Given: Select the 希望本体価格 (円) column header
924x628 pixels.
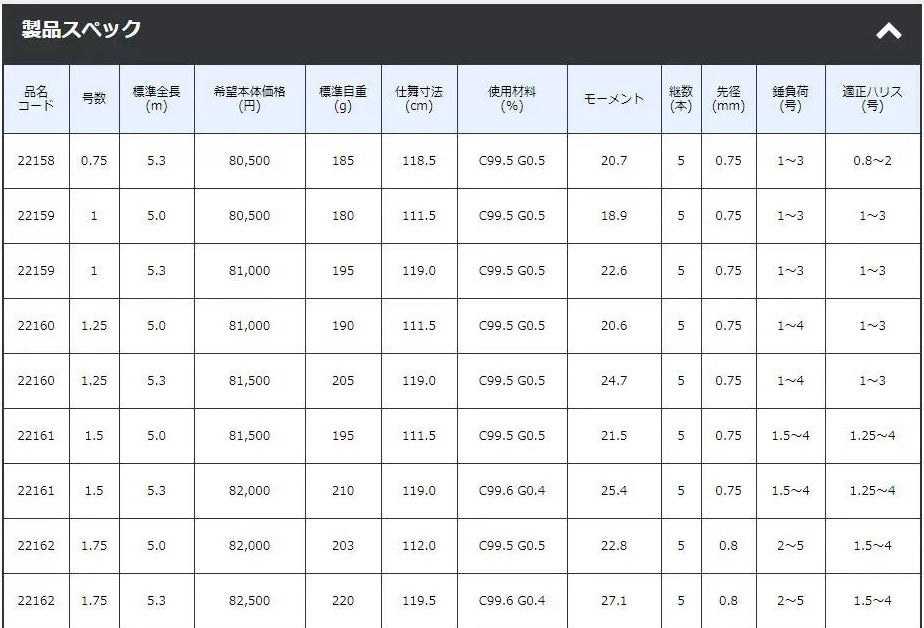Looking at the screenshot, I should tap(249, 98).
